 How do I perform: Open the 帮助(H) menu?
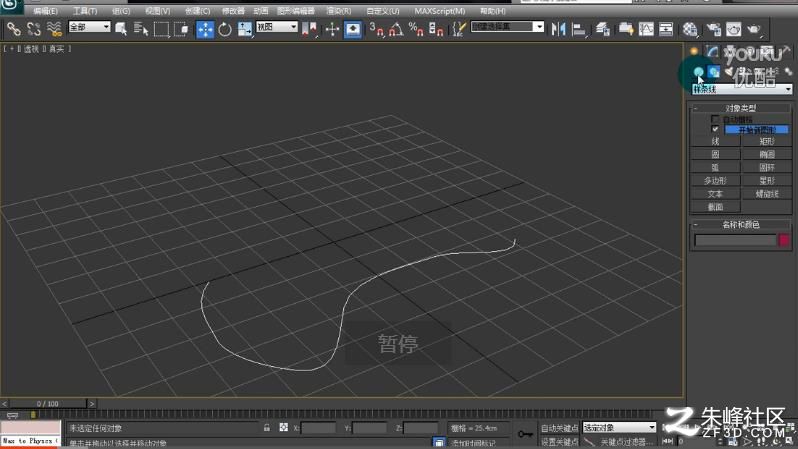point(493,11)
